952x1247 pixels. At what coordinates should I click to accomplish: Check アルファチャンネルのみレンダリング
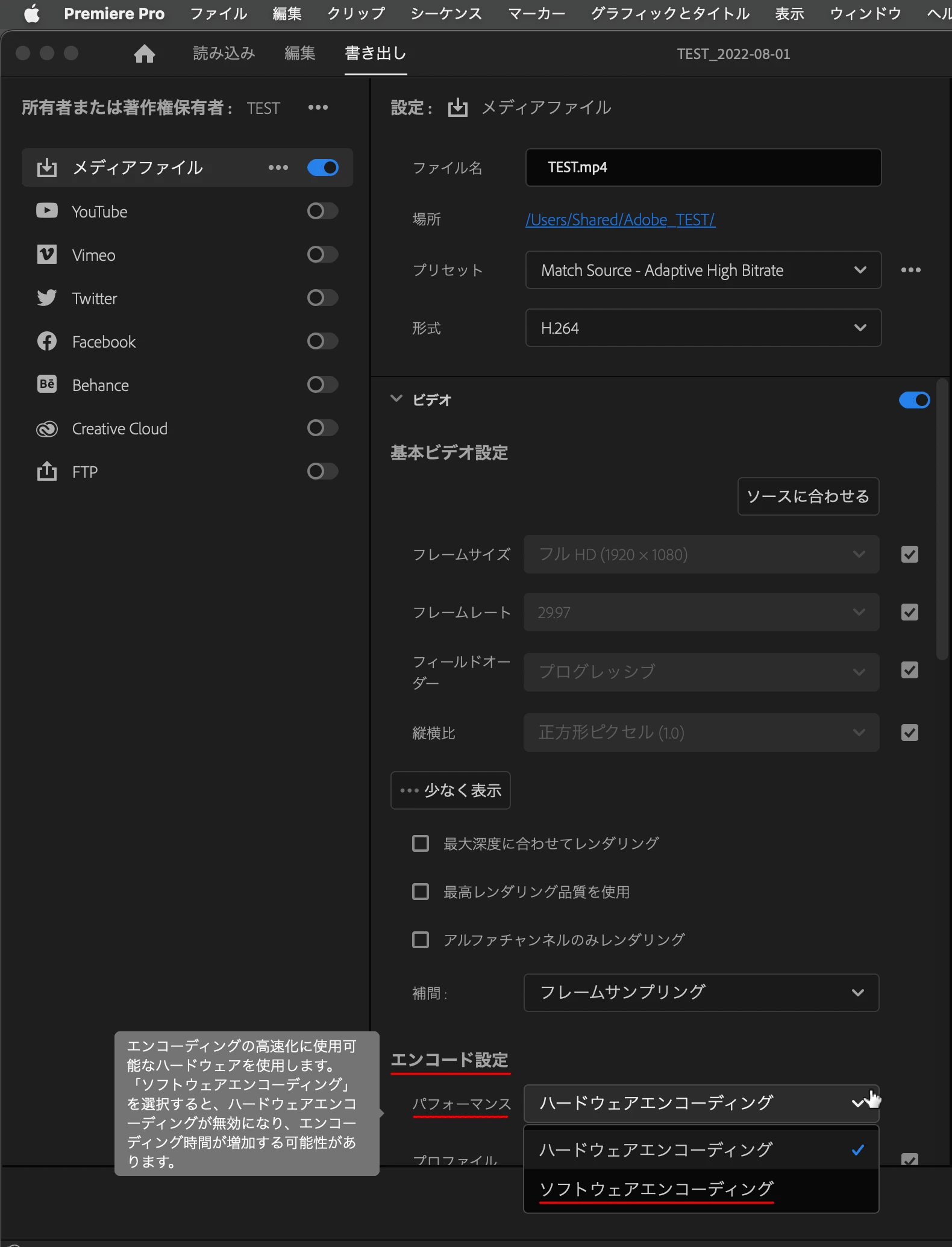click(421, 940)
